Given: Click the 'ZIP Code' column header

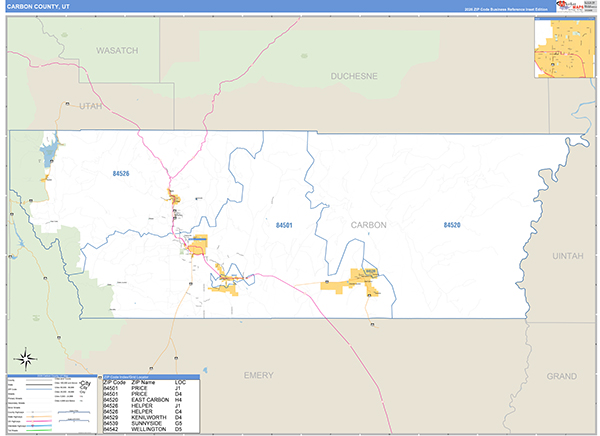Looking at the screenshot, I should click(x=114, y=382).
